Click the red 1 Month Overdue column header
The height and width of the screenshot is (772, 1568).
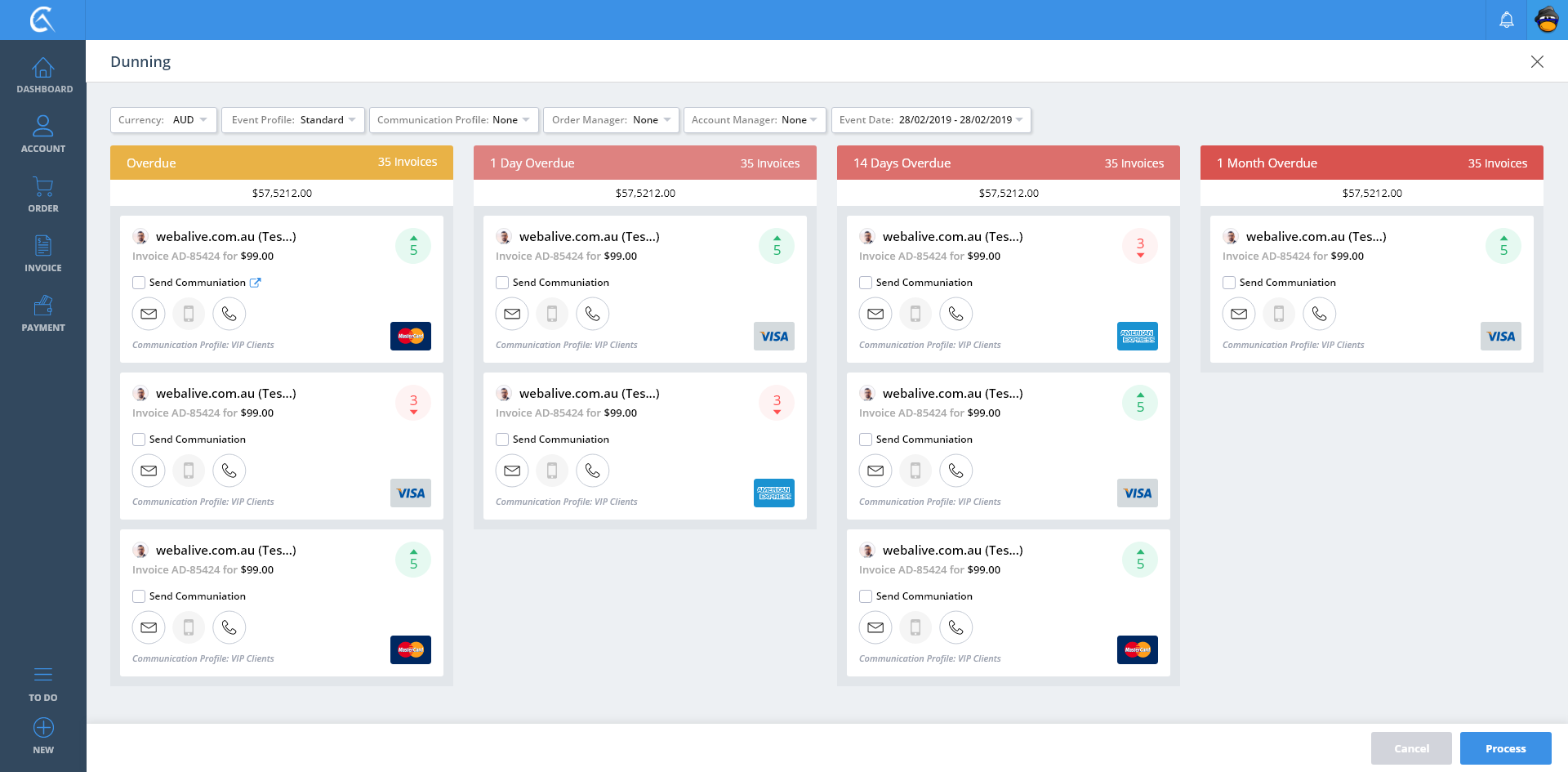coord(1371,163)
